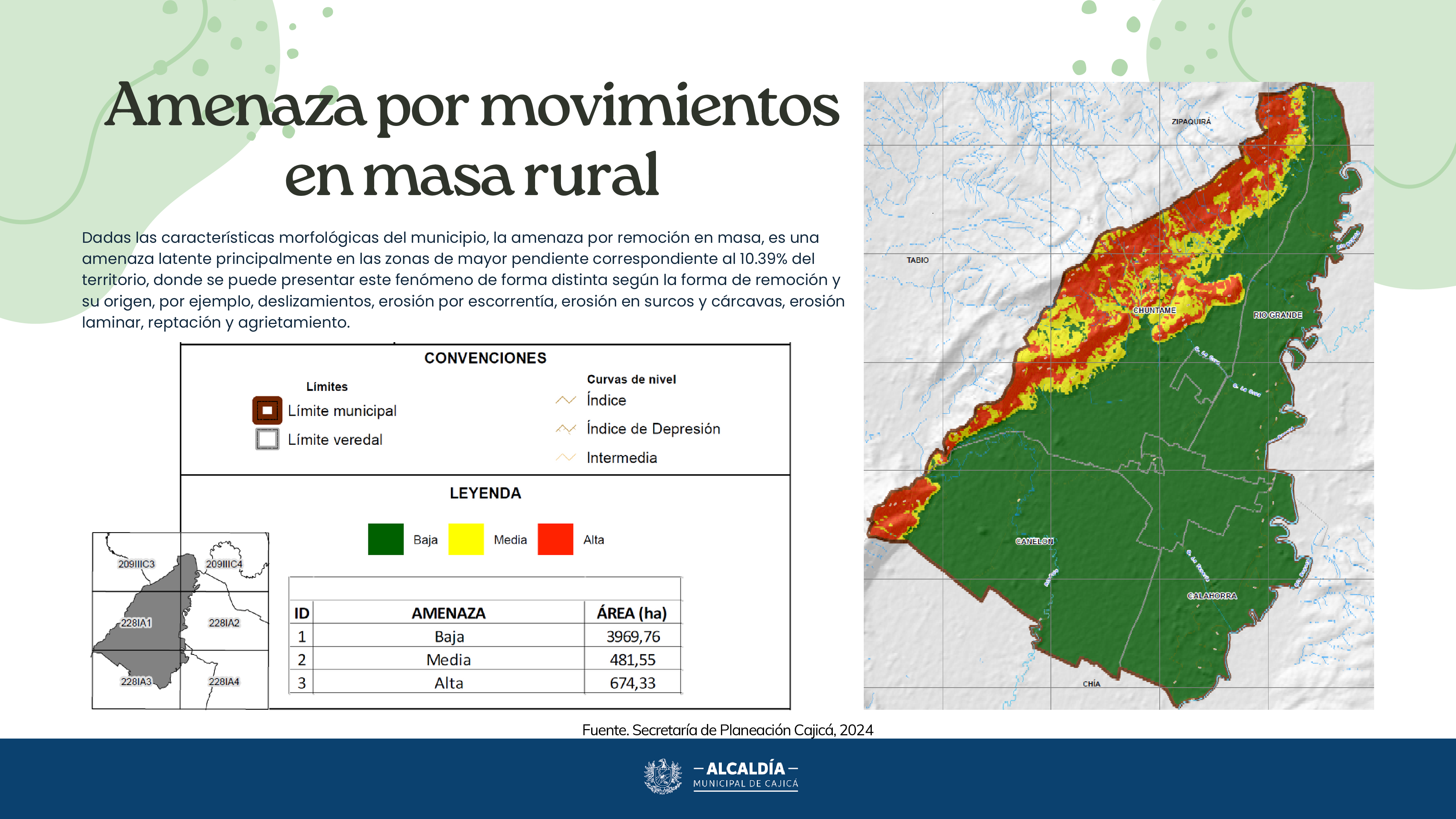Click the red Alta color swatch
The height and width of the screenshot is (819, 1456).
(x=555, y=539)
